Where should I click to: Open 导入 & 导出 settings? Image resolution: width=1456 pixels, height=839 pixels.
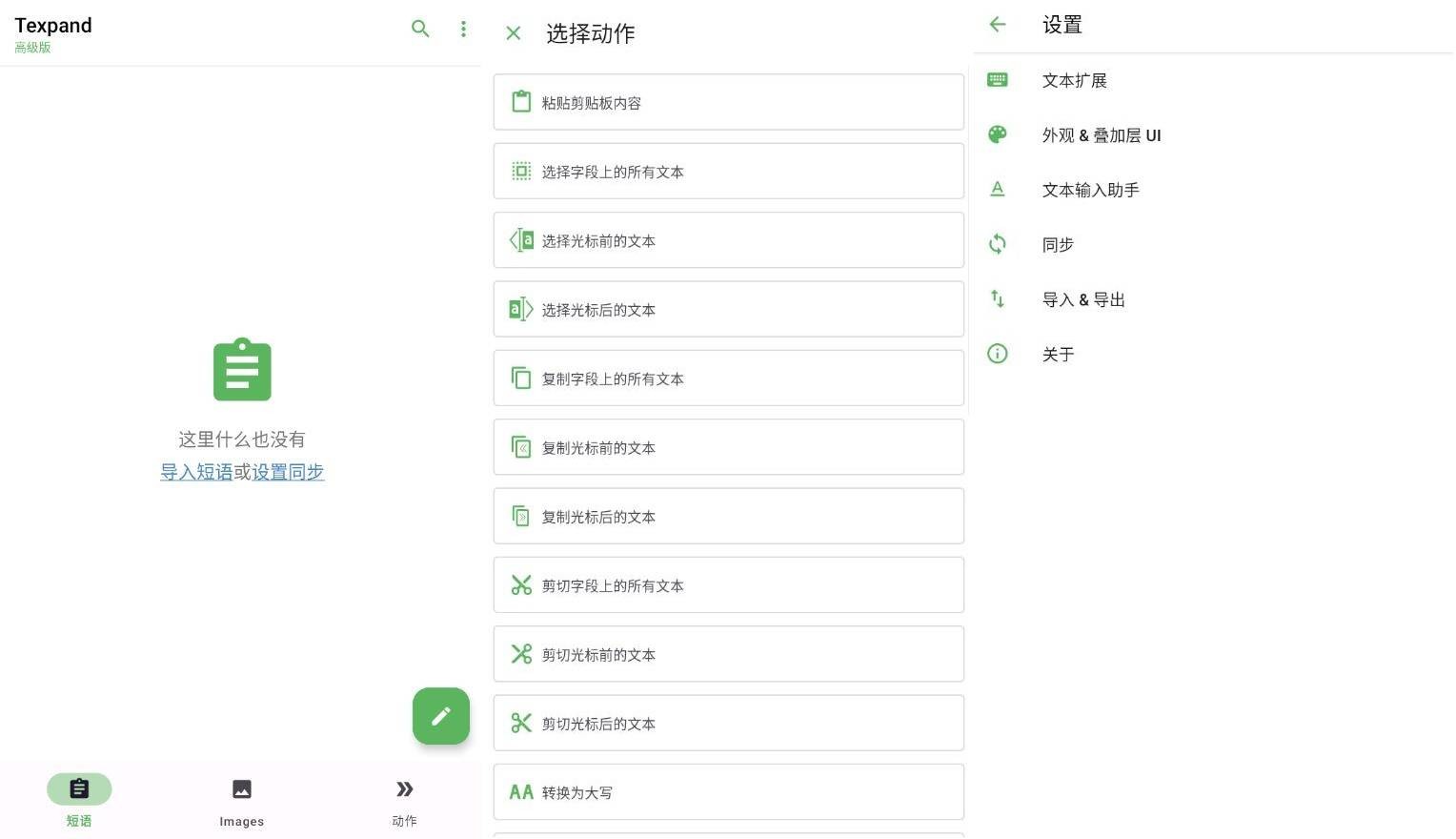coord(1083,299)
